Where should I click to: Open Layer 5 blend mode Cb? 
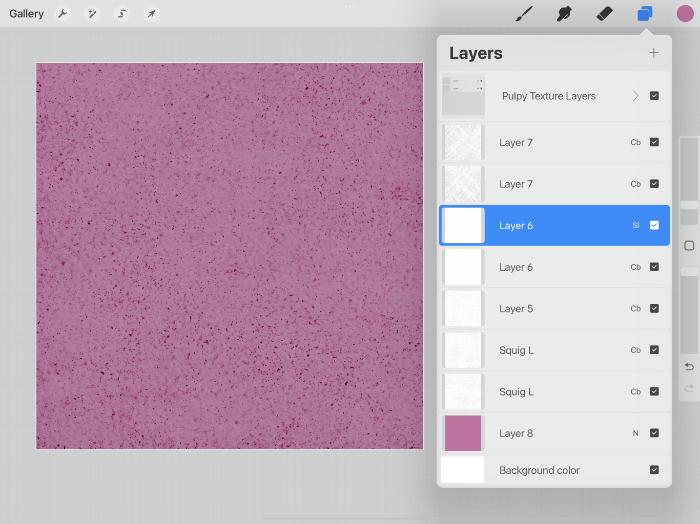point(636,308)
